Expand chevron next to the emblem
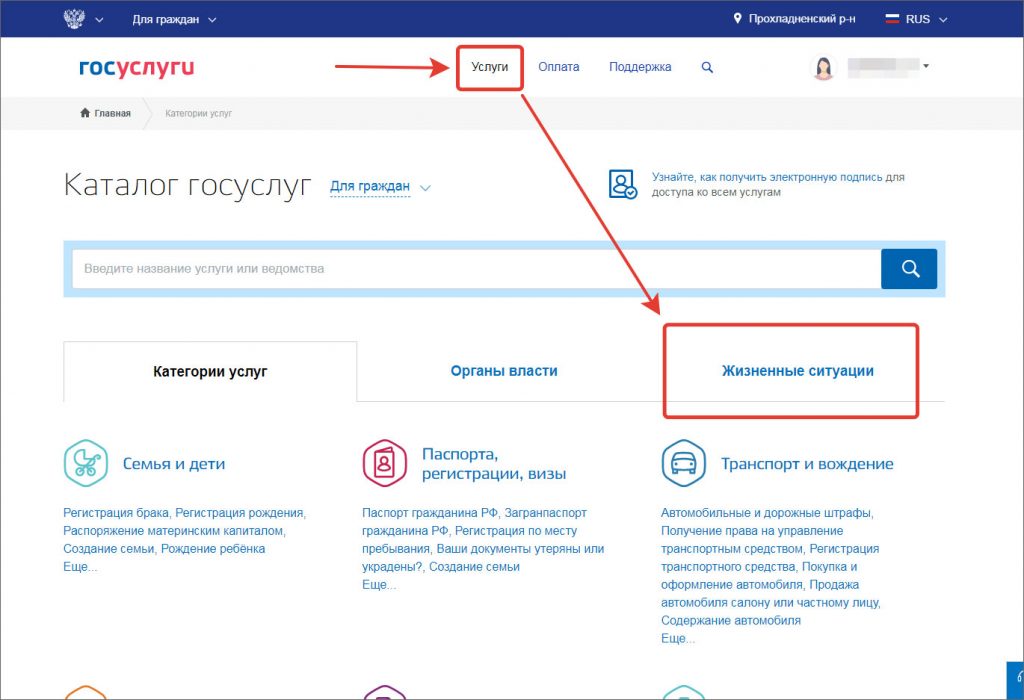This screenshot has height=700, width=1024. point(99,20)
